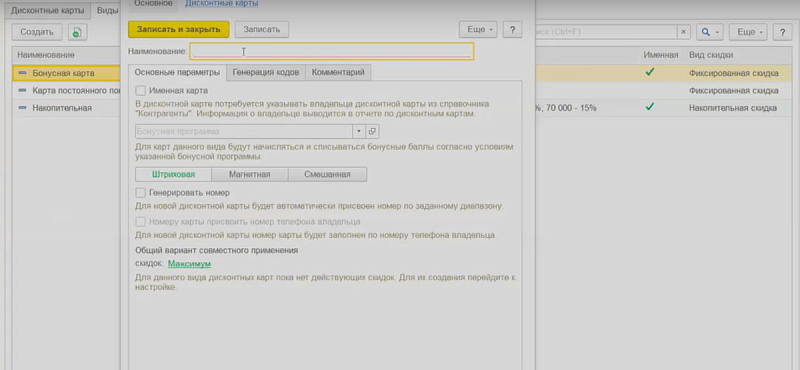Click into the Наименование input field
800x370 pixels.
(x=332, y=51)
